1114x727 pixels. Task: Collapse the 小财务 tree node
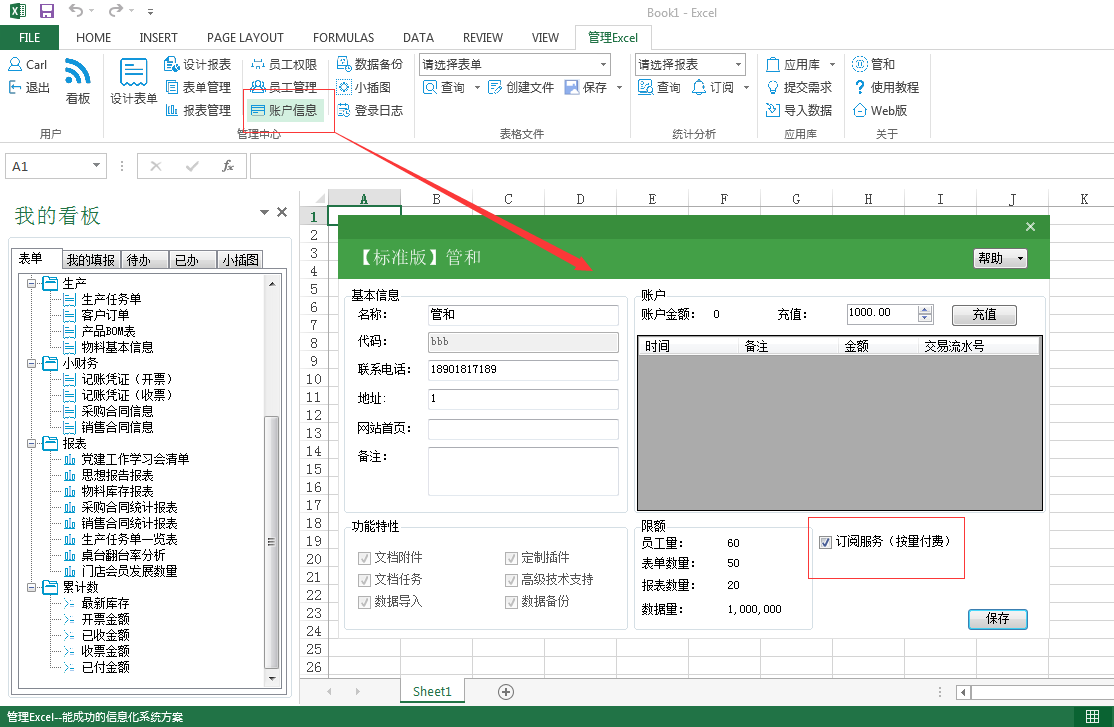31,364
